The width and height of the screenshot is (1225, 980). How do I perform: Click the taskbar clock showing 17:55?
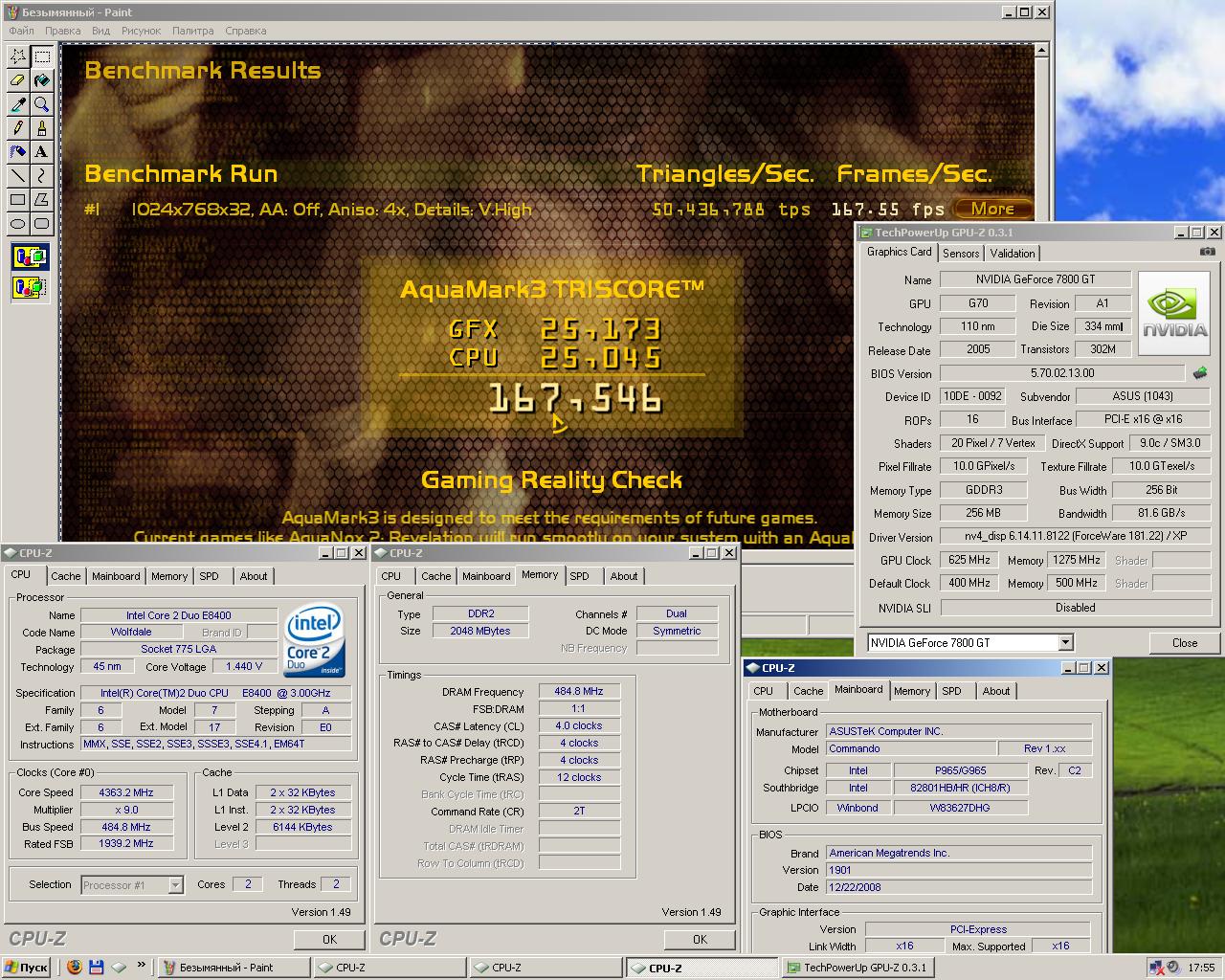coord(1201,968)
